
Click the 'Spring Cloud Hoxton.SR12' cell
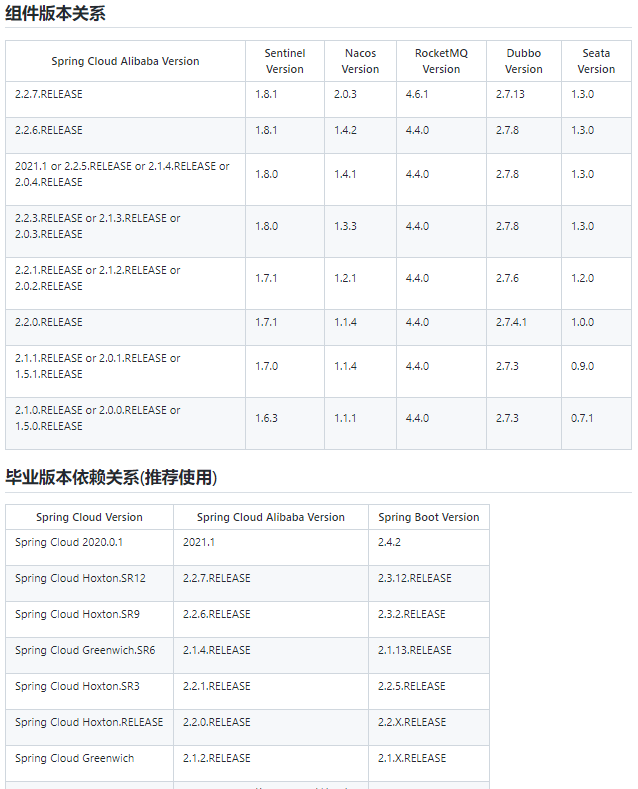click(x=90, y=584)
